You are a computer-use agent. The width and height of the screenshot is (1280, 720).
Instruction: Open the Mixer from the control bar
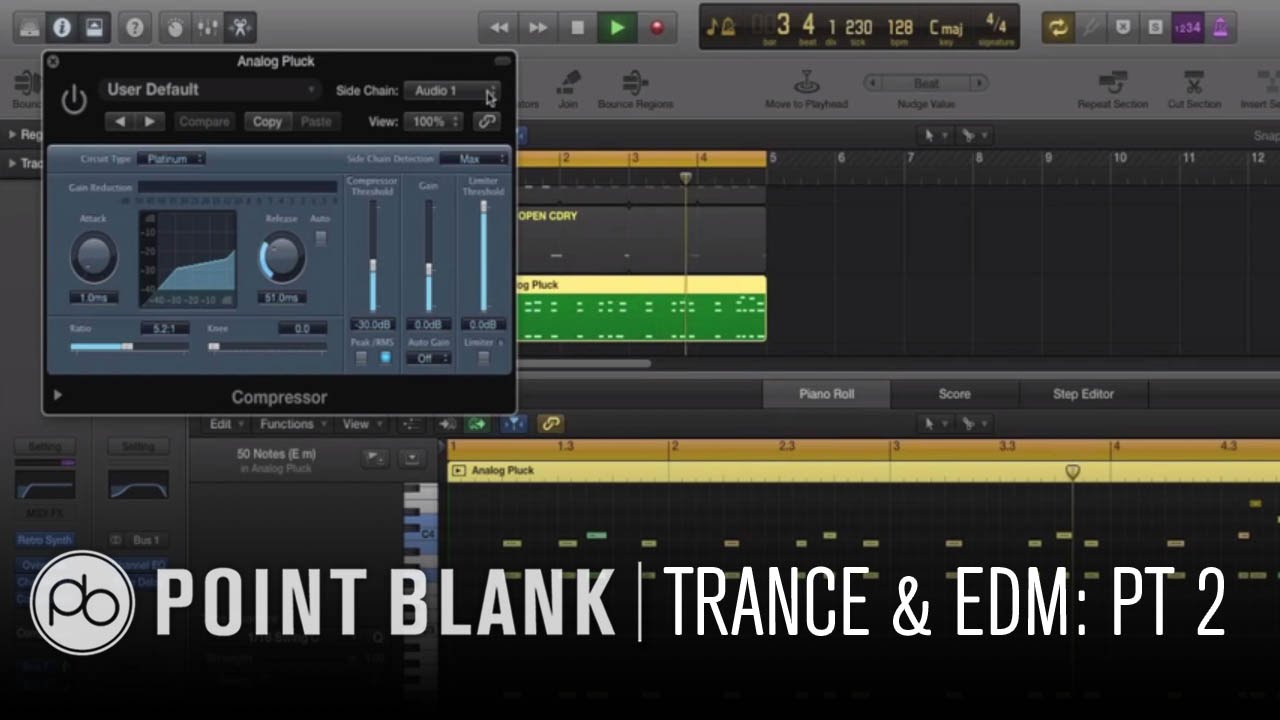[x=207, y=27]
